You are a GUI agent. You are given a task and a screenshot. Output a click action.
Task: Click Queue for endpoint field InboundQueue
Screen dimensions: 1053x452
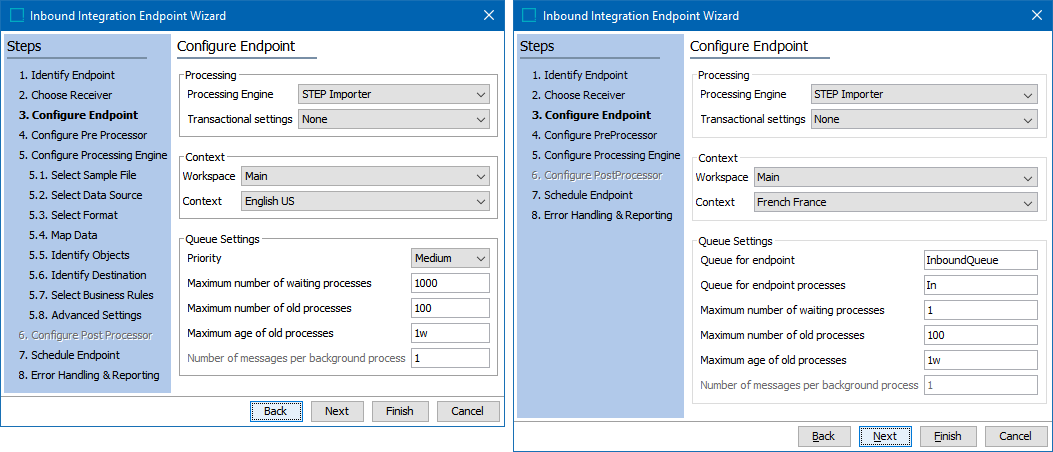pos(981,260)
